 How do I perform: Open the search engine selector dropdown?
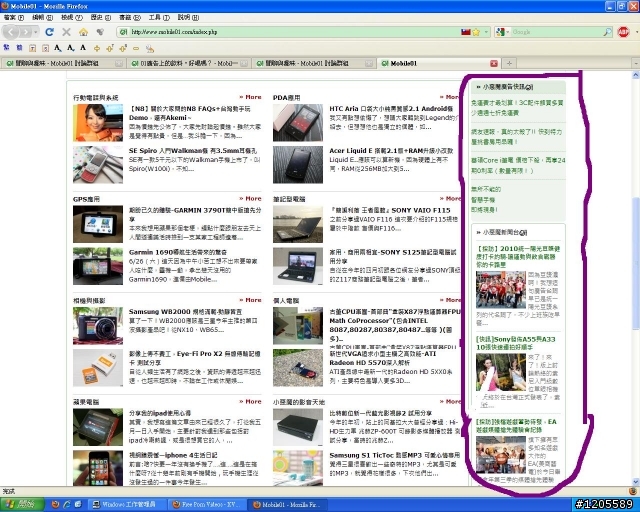pos(507,32)
